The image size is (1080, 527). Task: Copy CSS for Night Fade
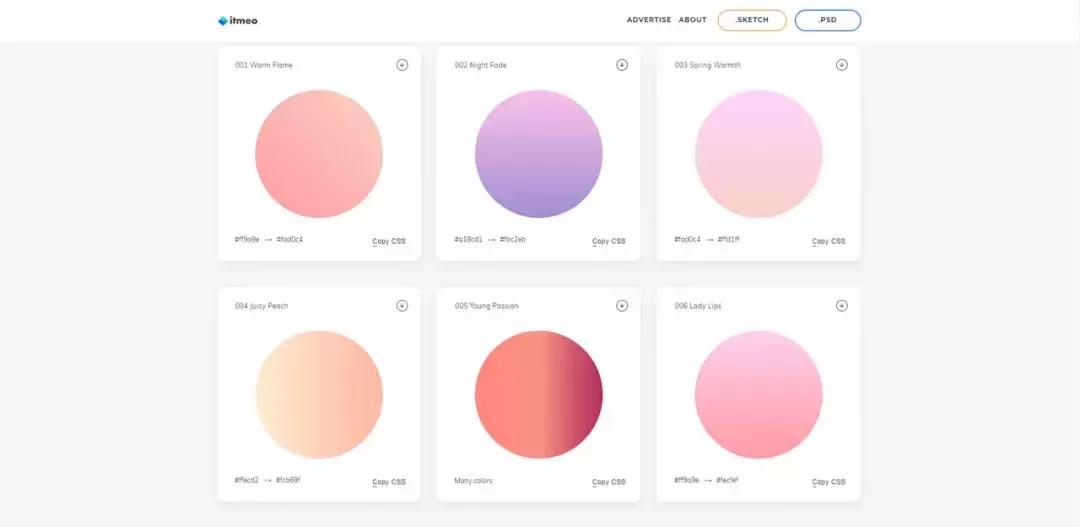coord(609,241)
